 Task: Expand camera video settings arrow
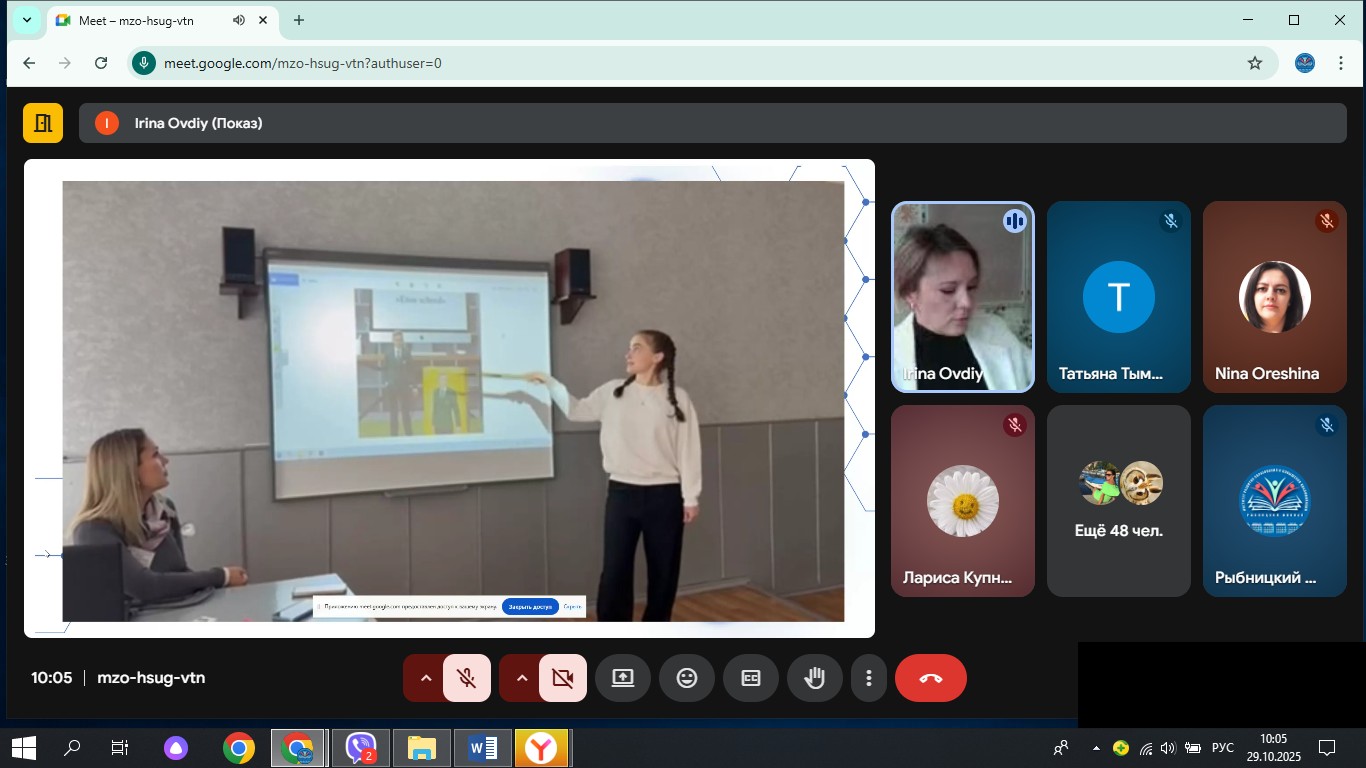[522, 678]
